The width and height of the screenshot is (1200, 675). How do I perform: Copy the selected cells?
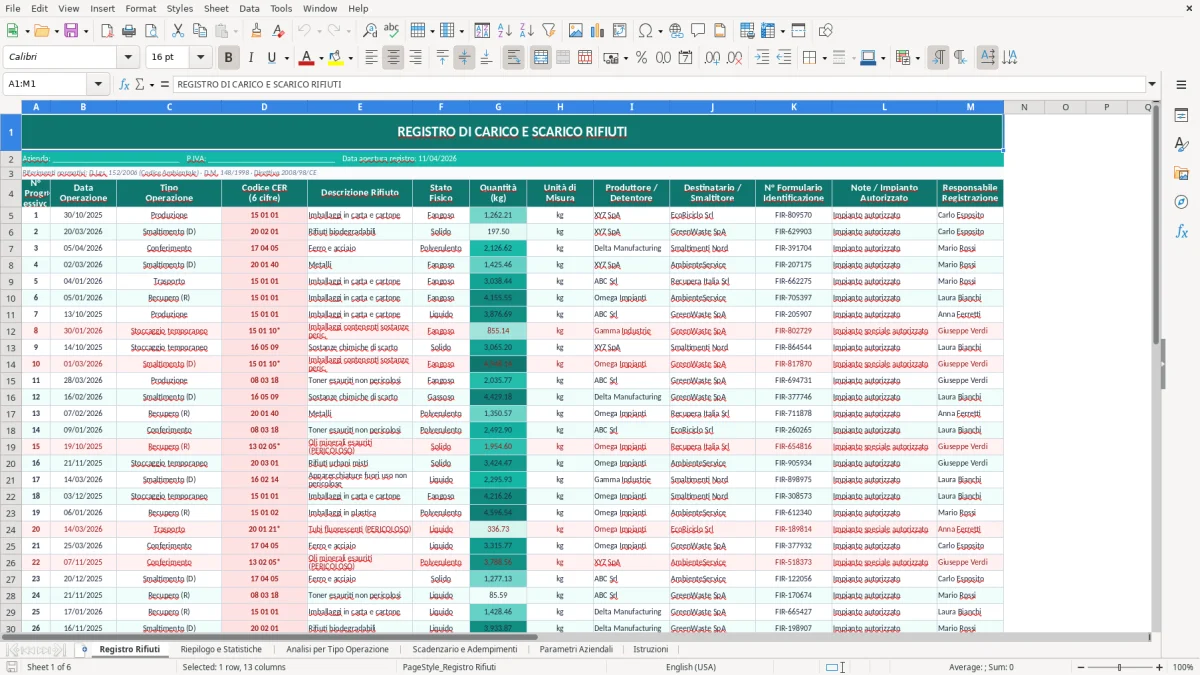(x=200, y=31)
